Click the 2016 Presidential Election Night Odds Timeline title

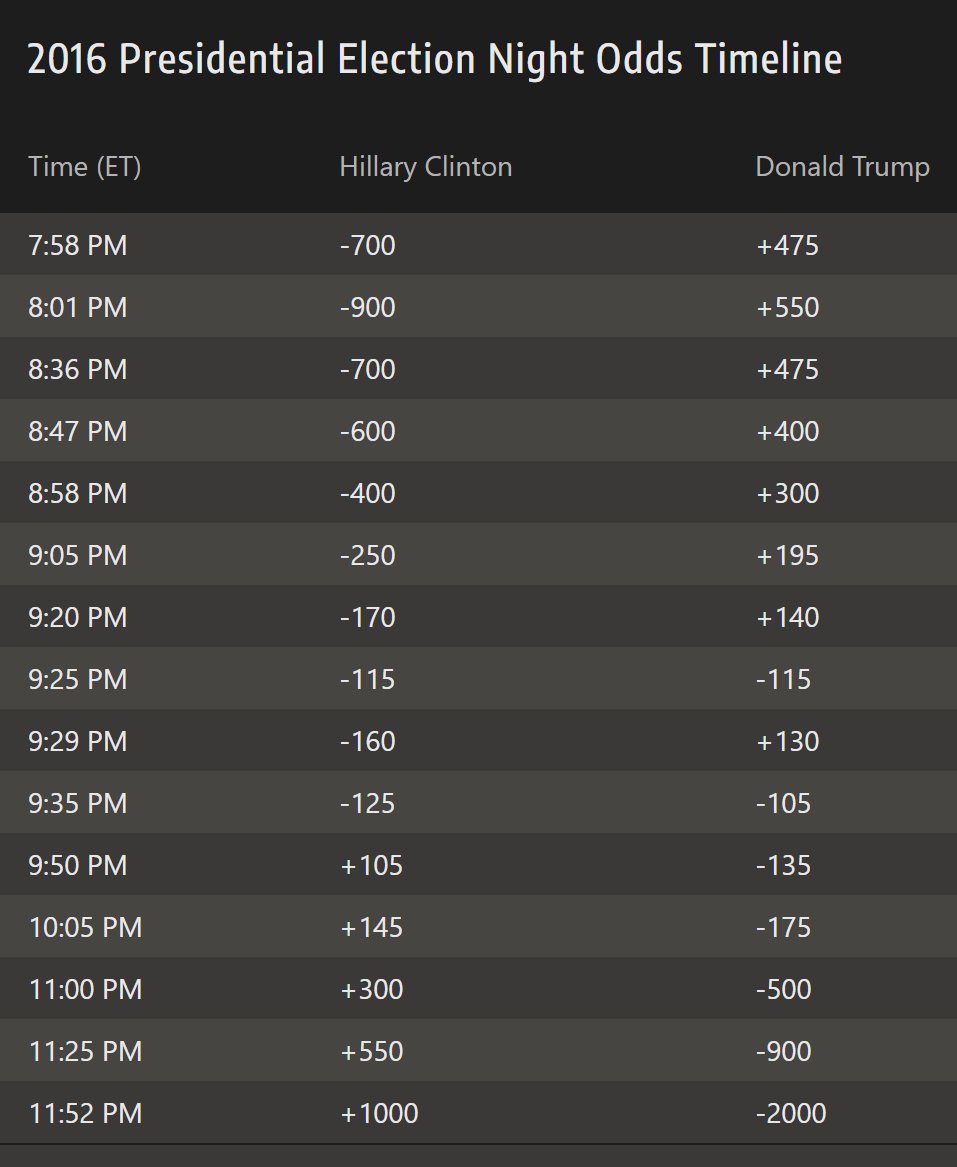[434, 60]
